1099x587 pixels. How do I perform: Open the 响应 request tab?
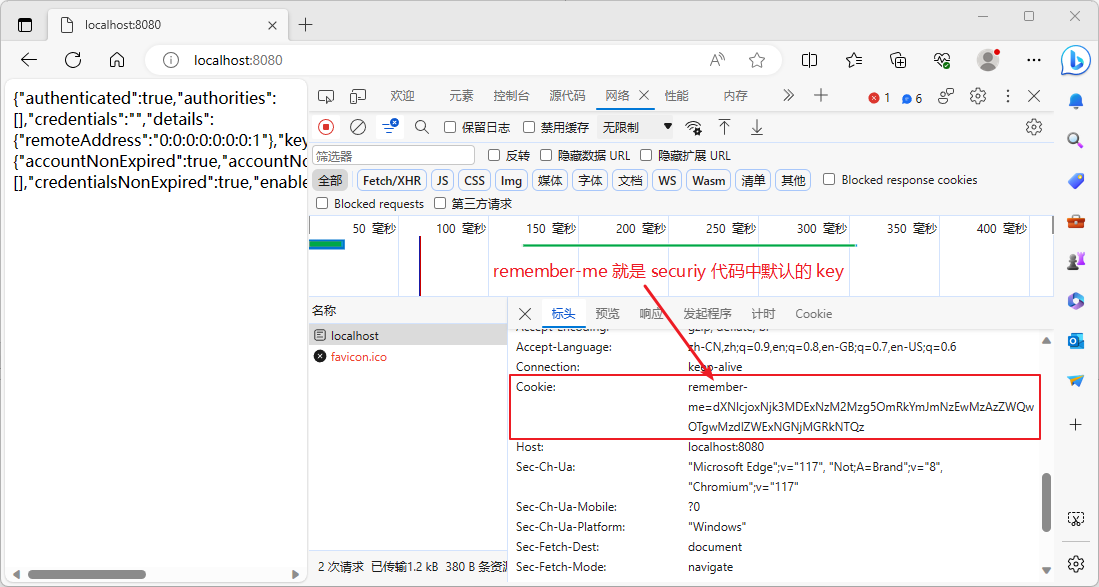coord(652,314)
